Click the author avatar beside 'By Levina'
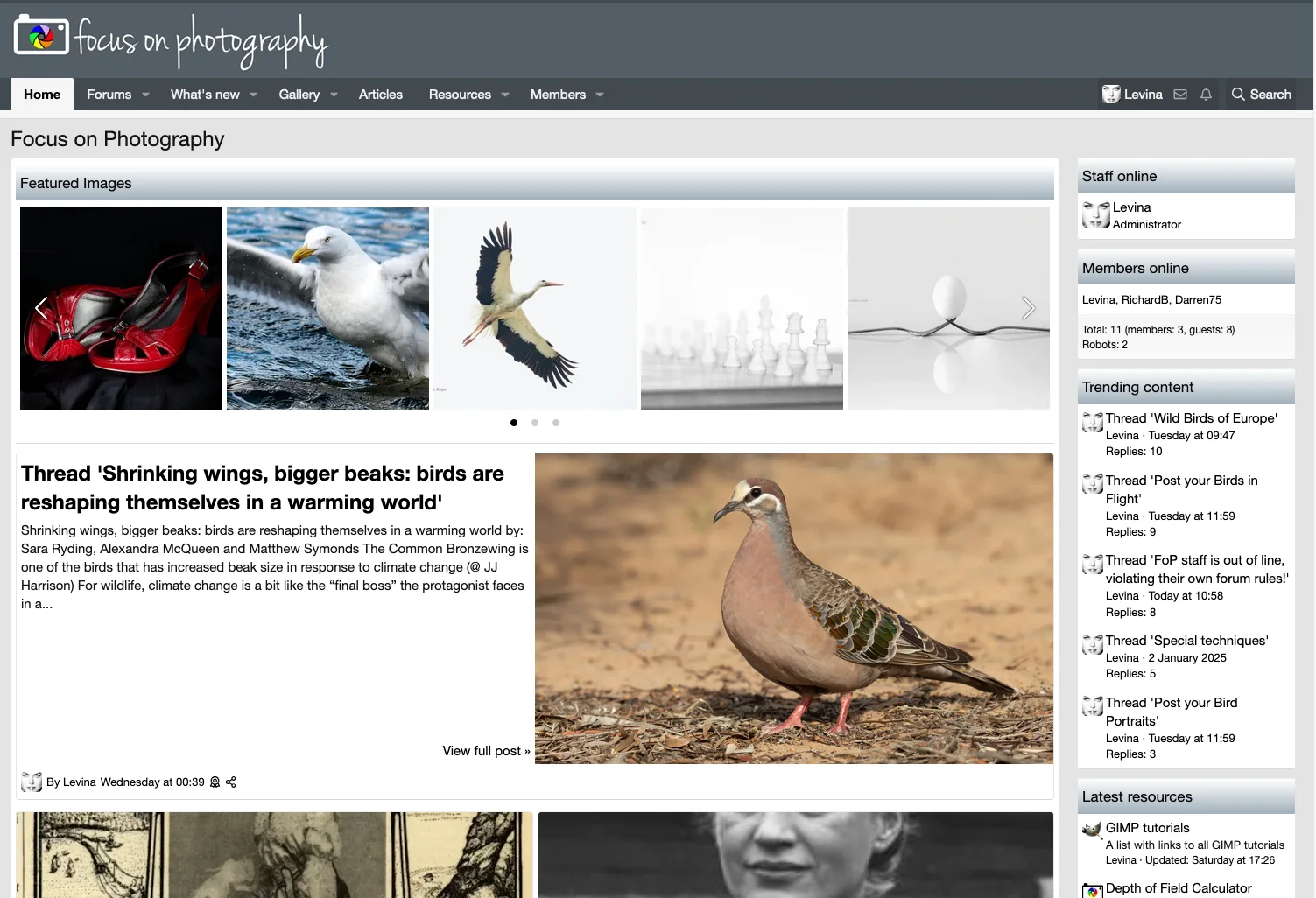Image resolution: width=1316 pixels, height=898 pixels. (32, 782)
